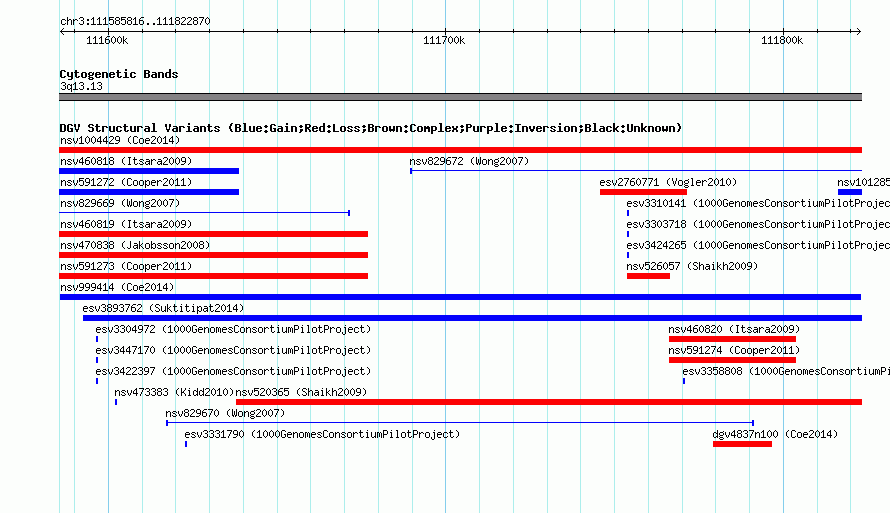Select the red nsv1004429 loss bar
This screenshot has width=890, height=513.
click(460, 150)
